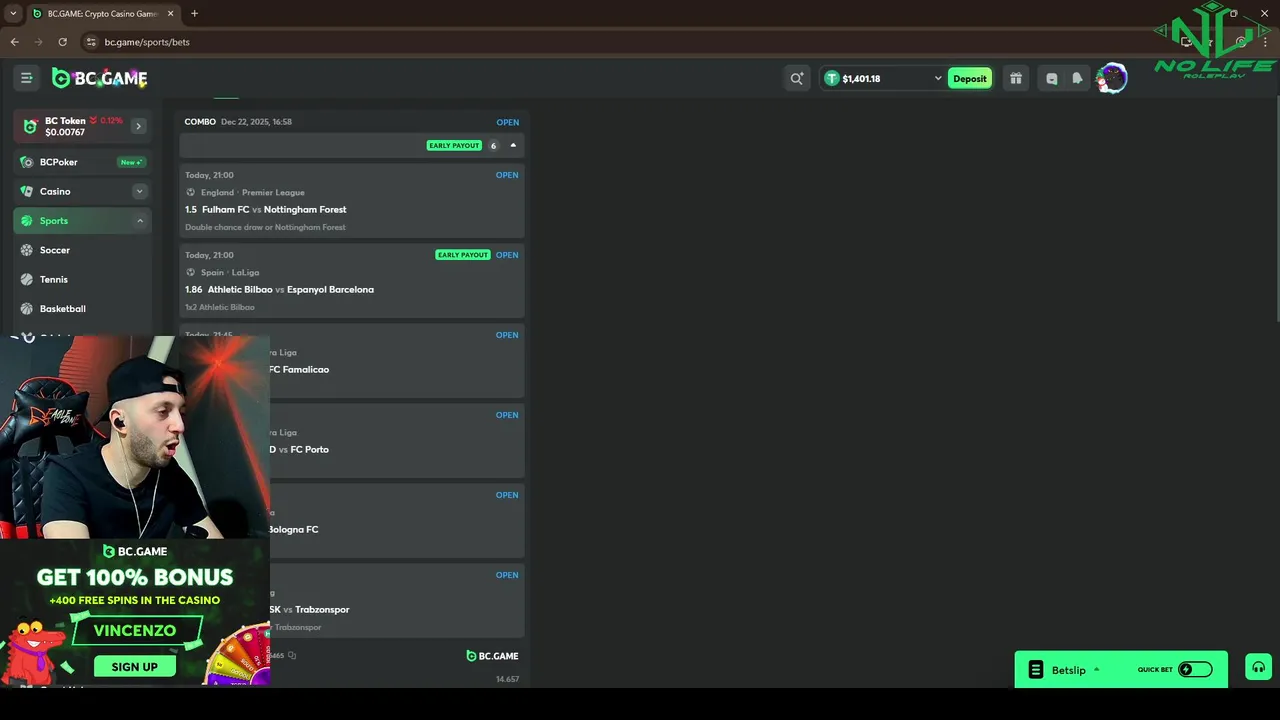Click the Soccer ball icon in sidebar

click(x=27, y=250)
